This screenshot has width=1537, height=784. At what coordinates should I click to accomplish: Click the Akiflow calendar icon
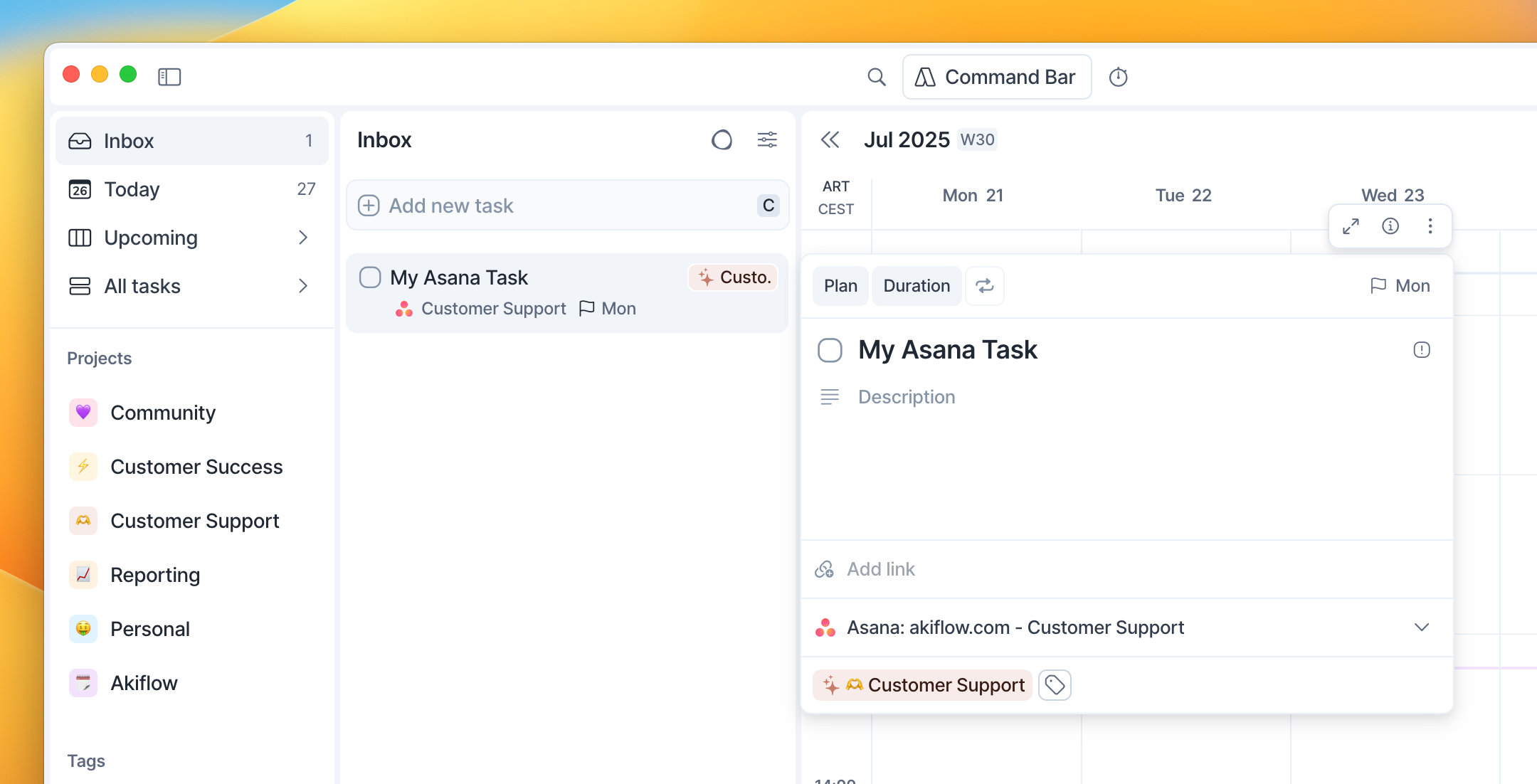[x=83, y=683]
